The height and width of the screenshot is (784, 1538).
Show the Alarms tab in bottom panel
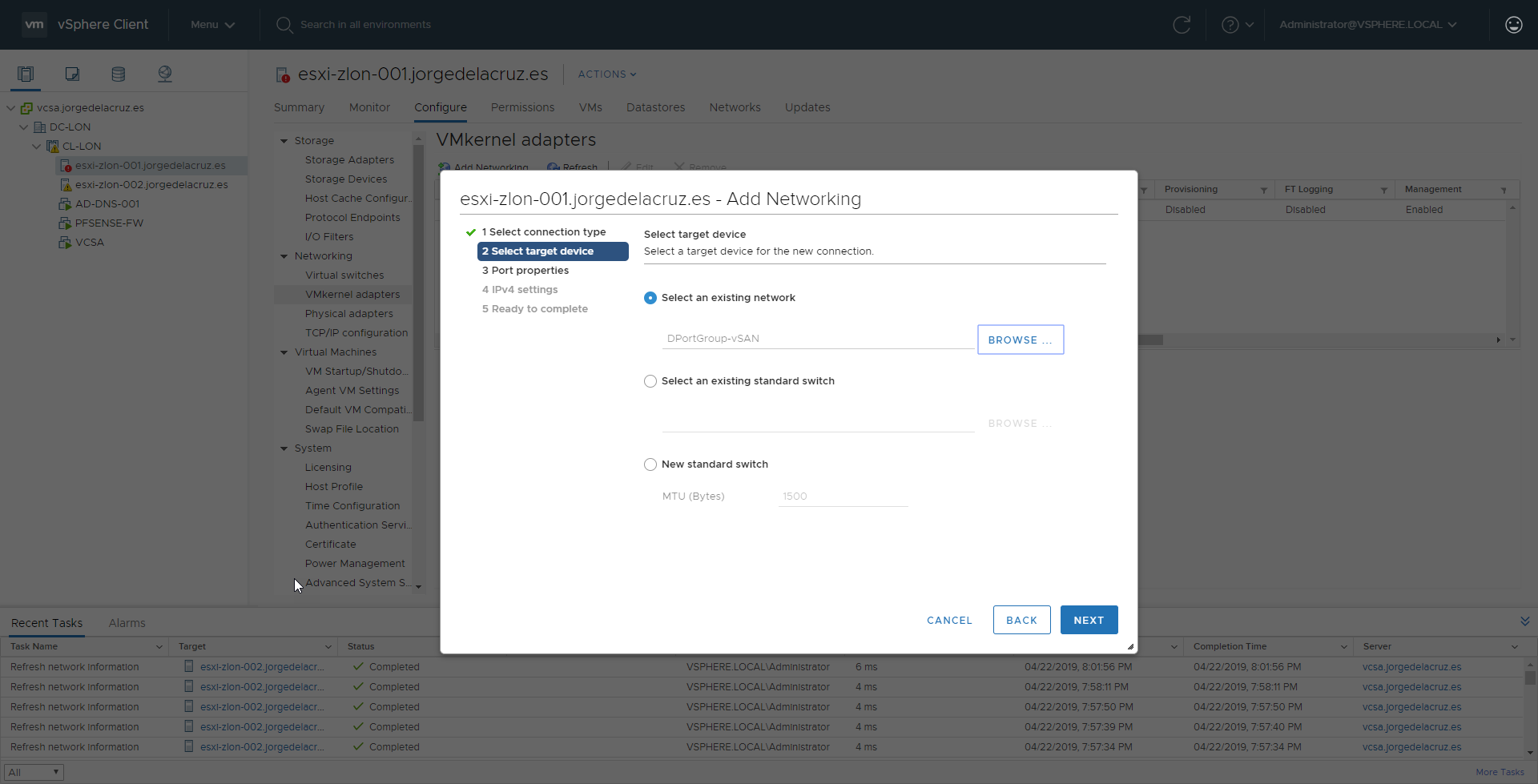pyautogui.click(x=127, y=623)
